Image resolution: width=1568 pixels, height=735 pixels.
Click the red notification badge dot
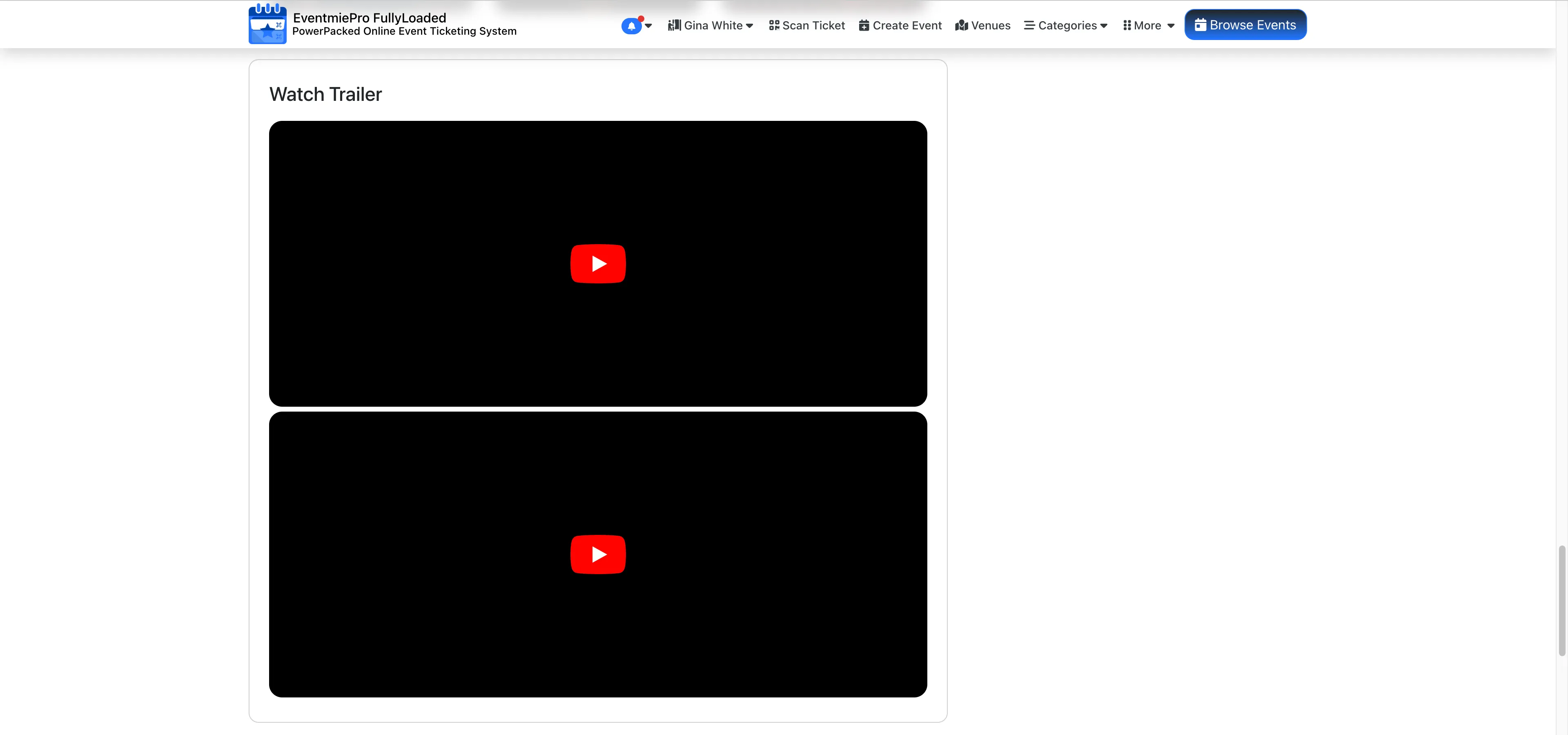pyautogui.click(x=640, y=18)
